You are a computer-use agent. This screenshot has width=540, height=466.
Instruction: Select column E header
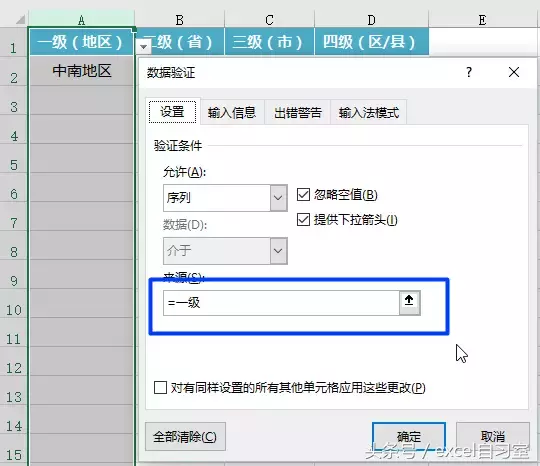coord(482,20)
